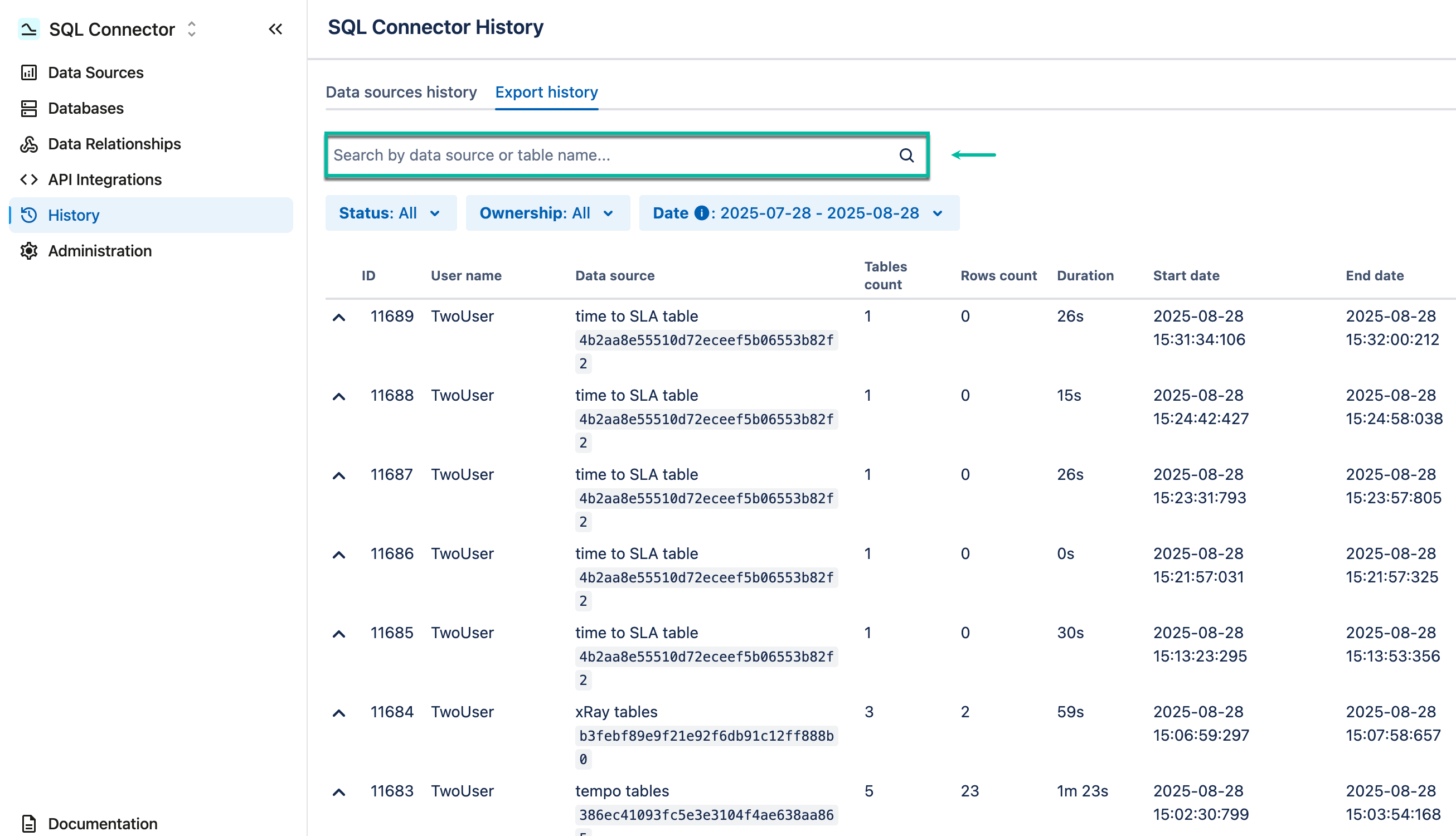Open the API Integrations section
The width and height of the screenshot is (1456, 836).
[x=104, y=179]
